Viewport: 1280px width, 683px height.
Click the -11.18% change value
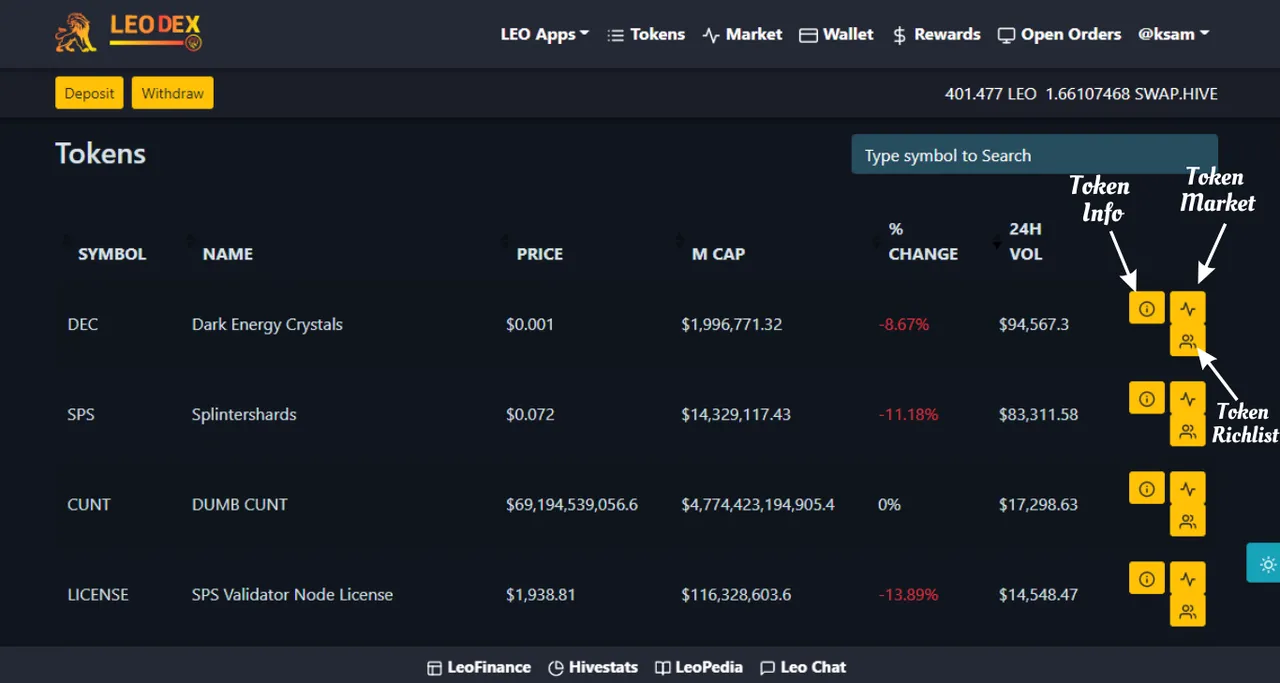click(908, 414)
